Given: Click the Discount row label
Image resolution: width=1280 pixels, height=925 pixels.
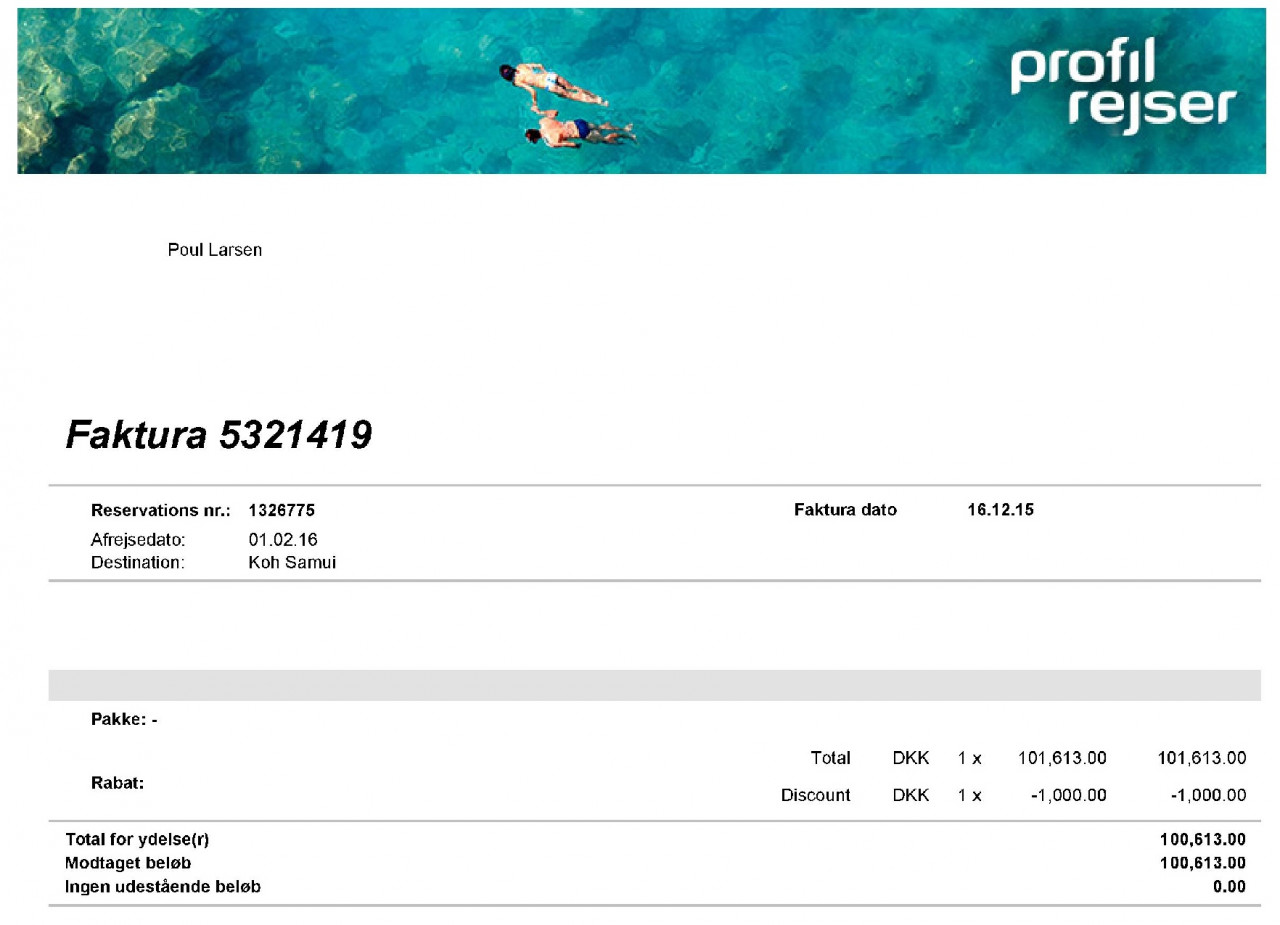Looking at the screenshot, I should pyautogui.click(x=816, y=796).
